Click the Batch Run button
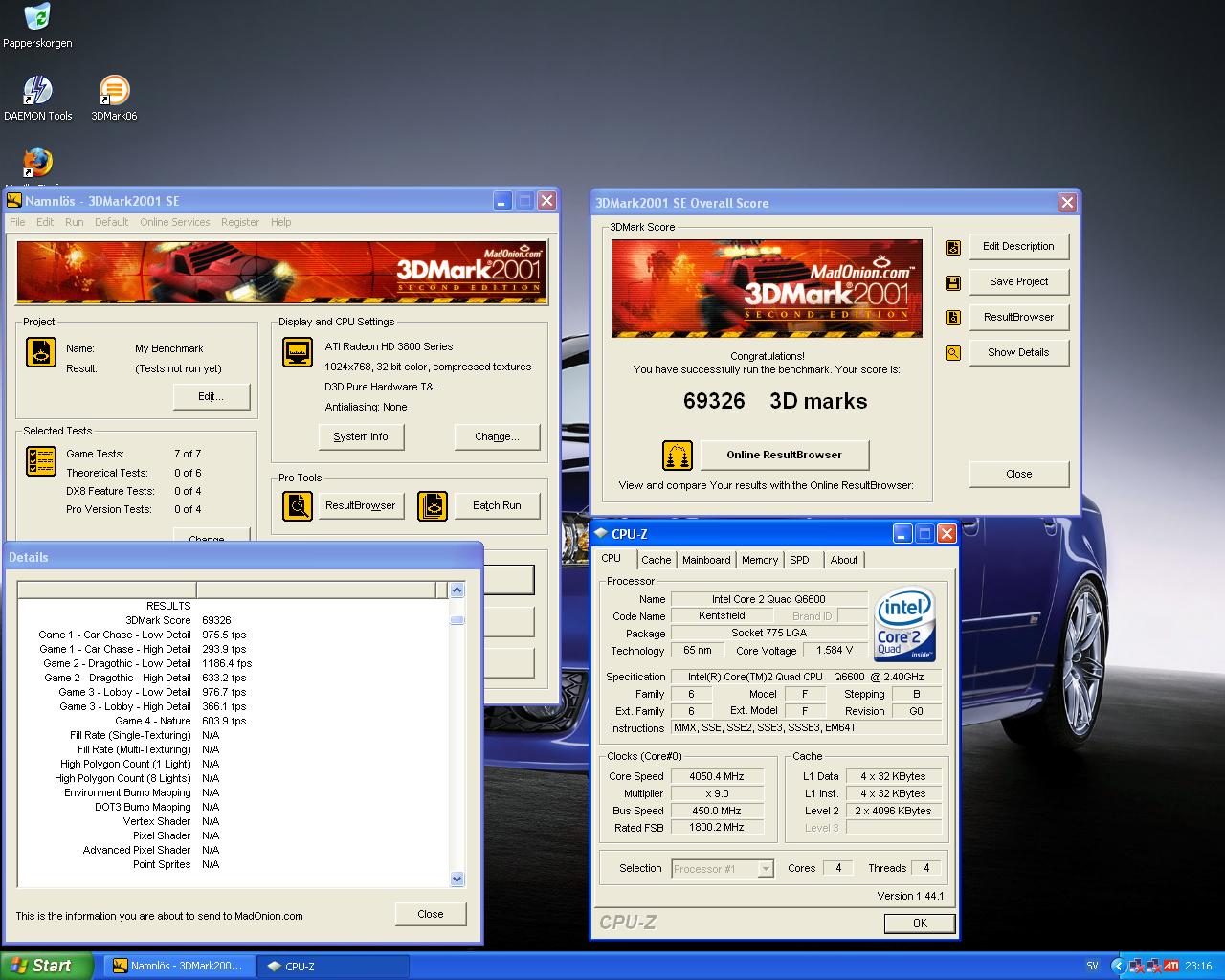 (497, 505)
